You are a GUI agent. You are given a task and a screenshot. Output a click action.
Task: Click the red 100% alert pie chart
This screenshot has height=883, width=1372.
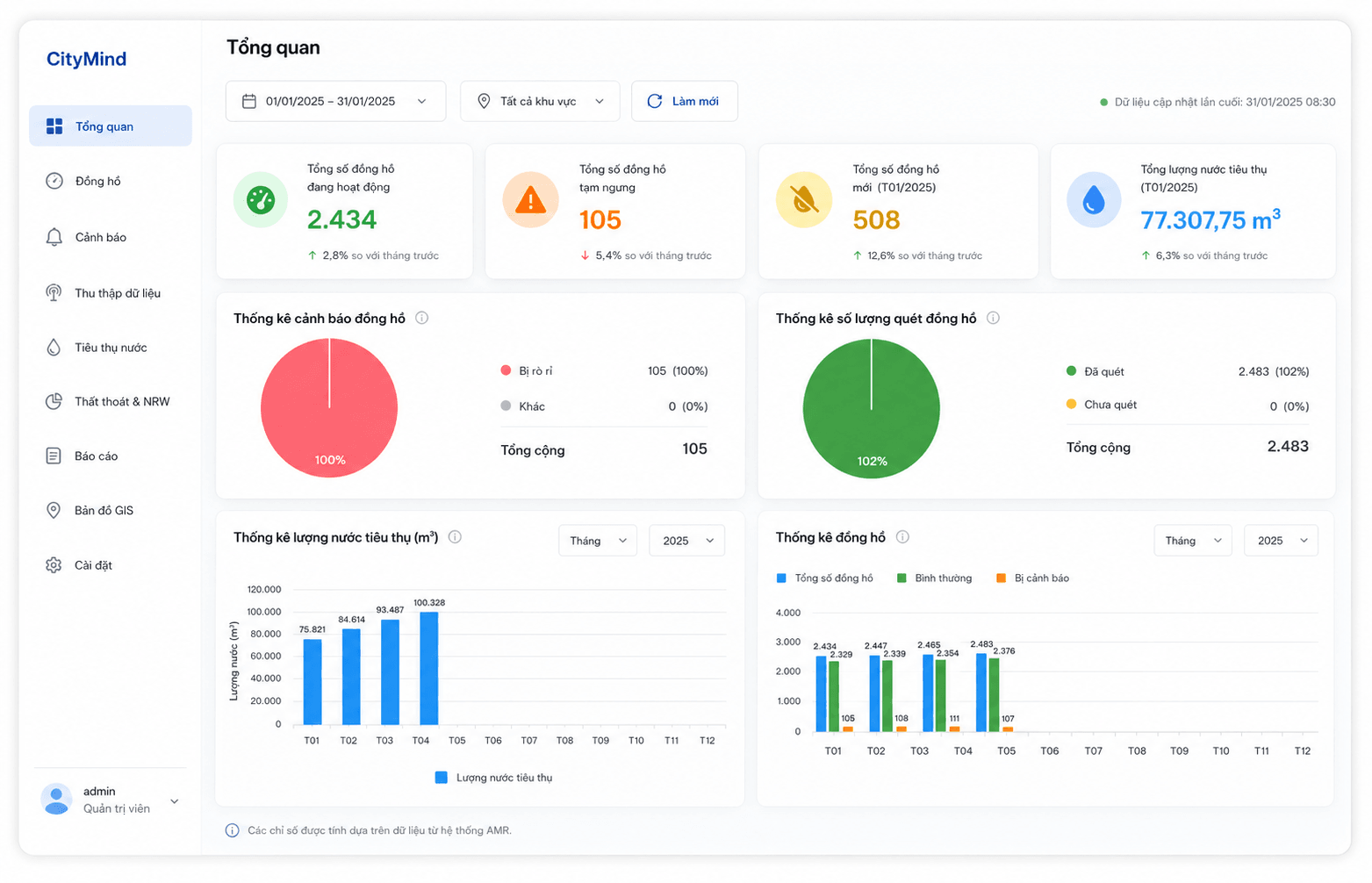coord(329,408)
